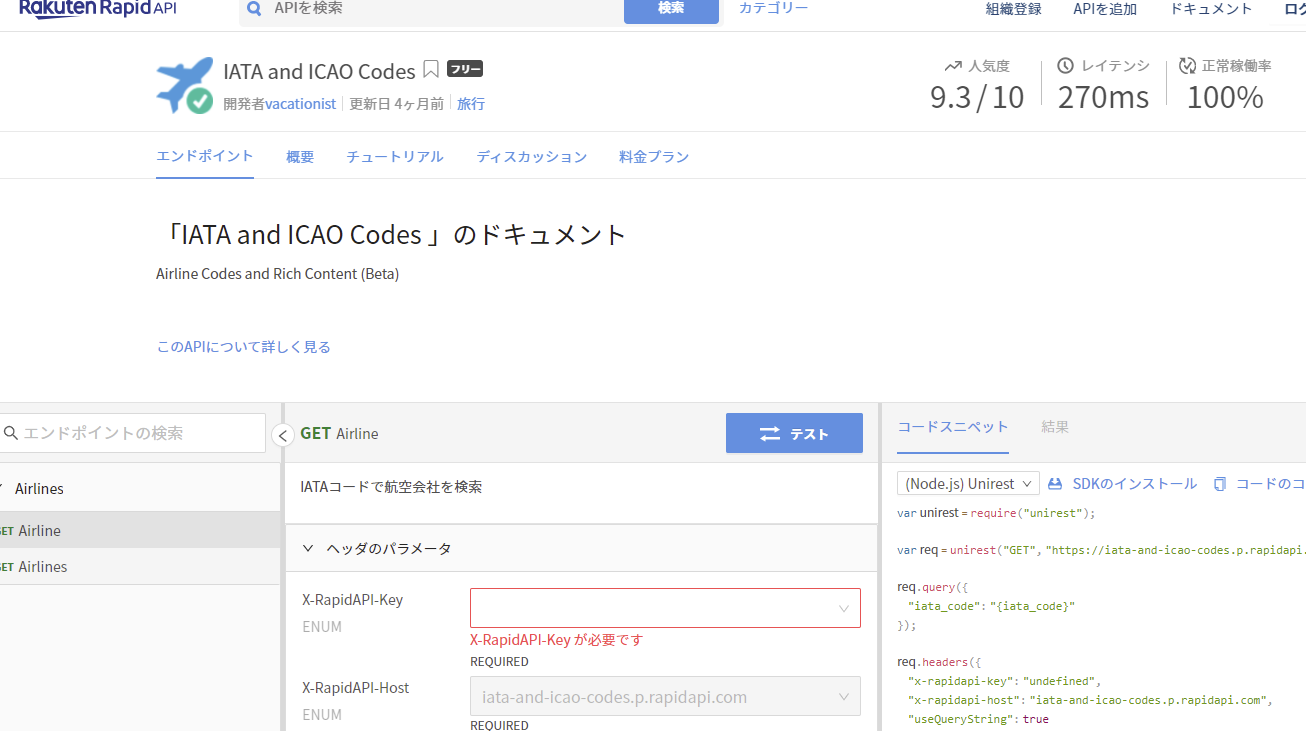The height and width of the screenshot is (731, 1306).
Task: Select the エンドポイント tab
Action: (x=205, y=156)
